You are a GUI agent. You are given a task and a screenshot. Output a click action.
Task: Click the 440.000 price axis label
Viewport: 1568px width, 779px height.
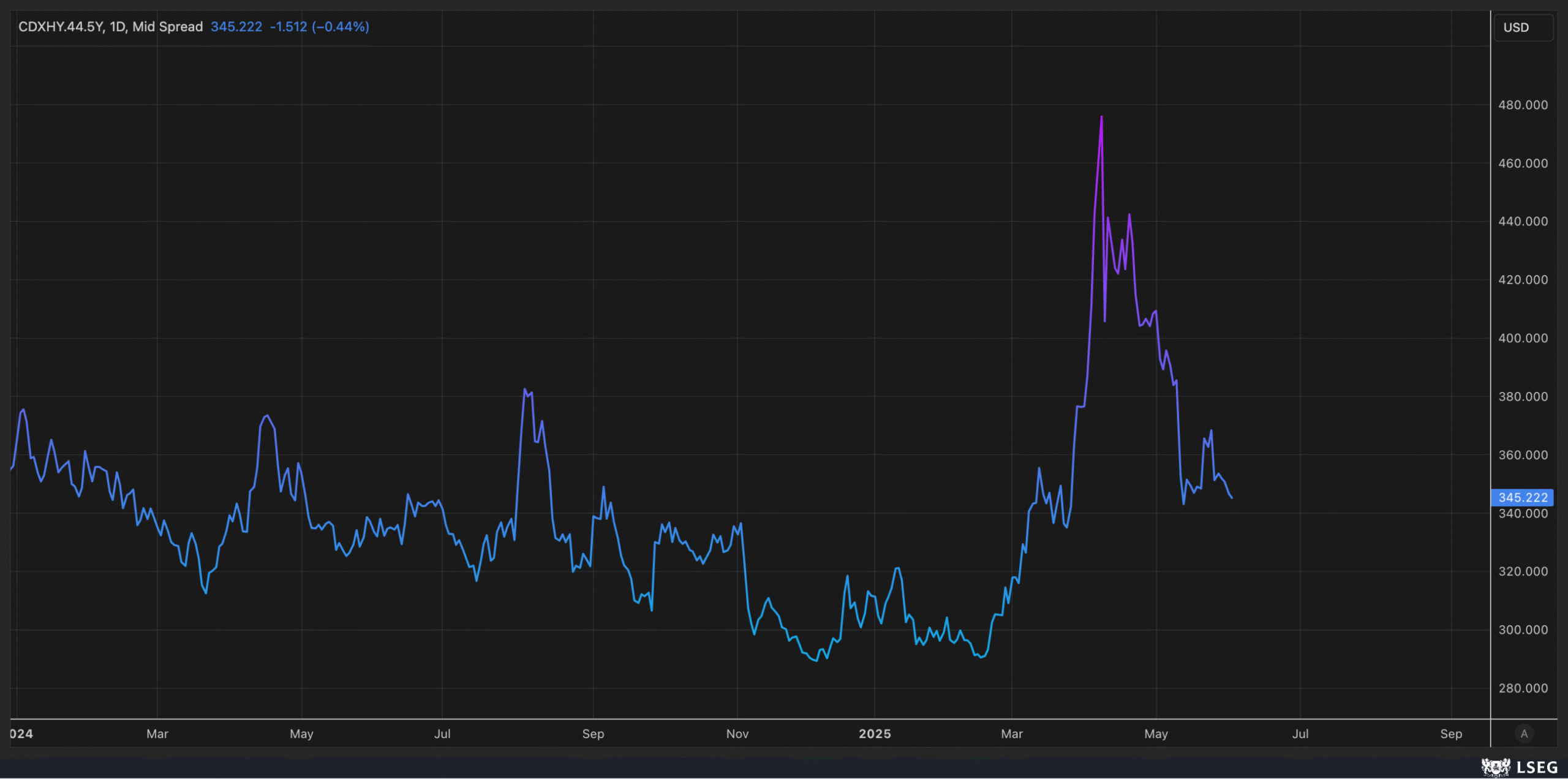click(x=1523, y=222)
